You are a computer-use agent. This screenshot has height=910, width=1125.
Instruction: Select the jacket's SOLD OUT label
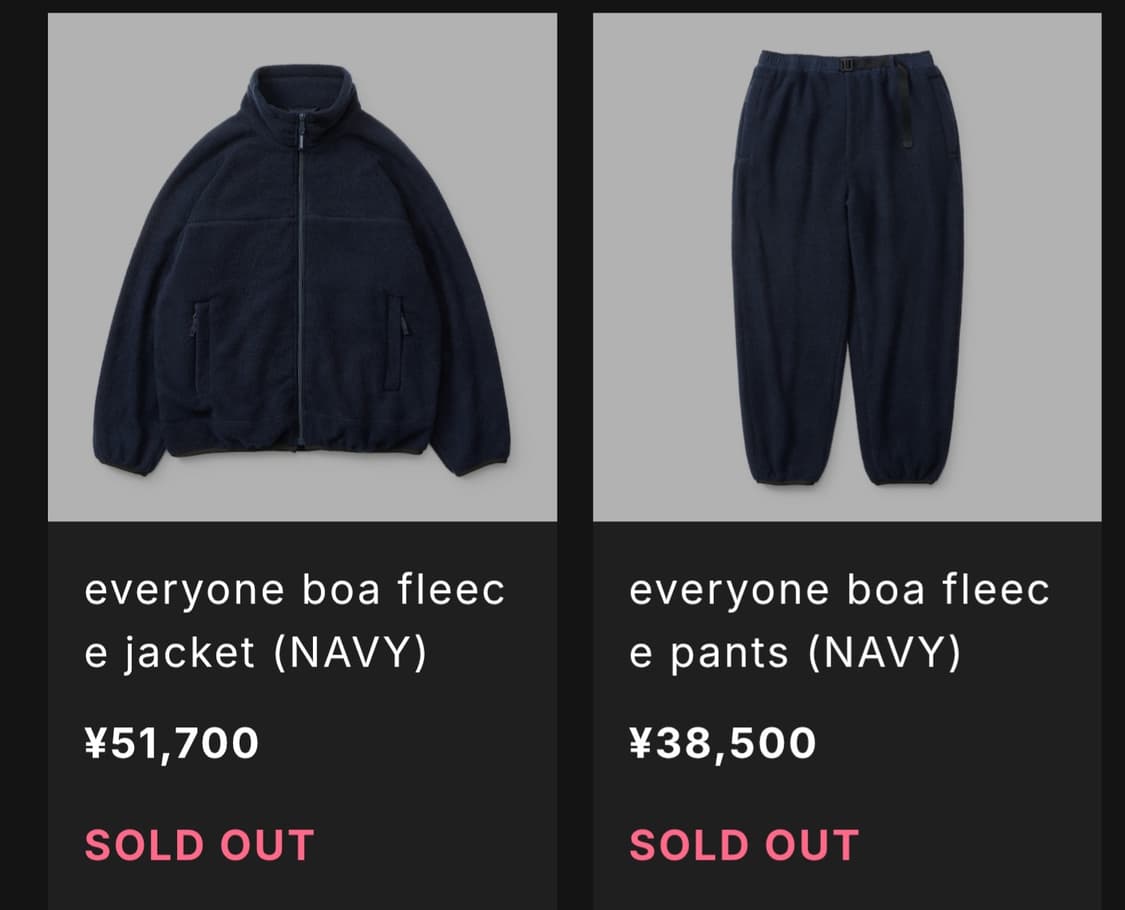[200, 845]
